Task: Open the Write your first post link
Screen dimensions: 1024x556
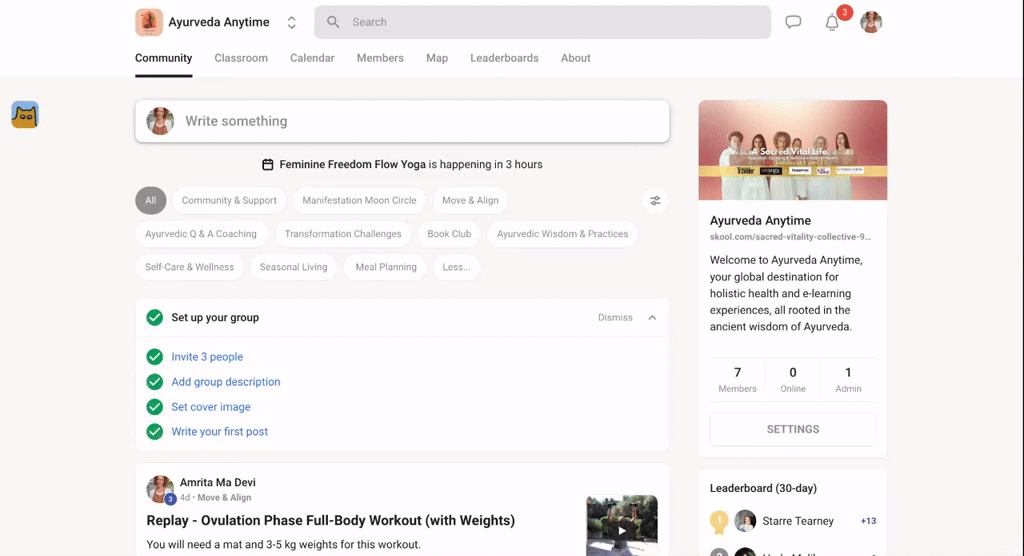Action: [219, 431]
